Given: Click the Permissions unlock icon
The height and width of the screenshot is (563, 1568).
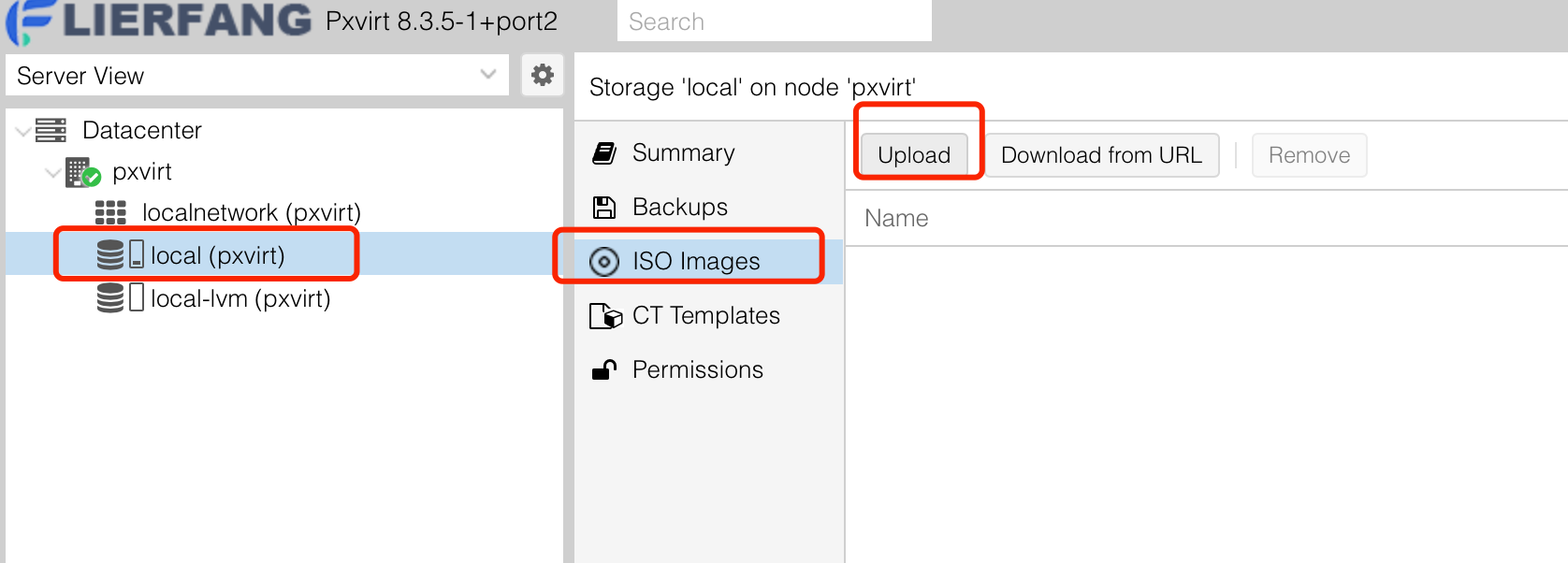Looking at the screenshot, I should pos(604,370).
